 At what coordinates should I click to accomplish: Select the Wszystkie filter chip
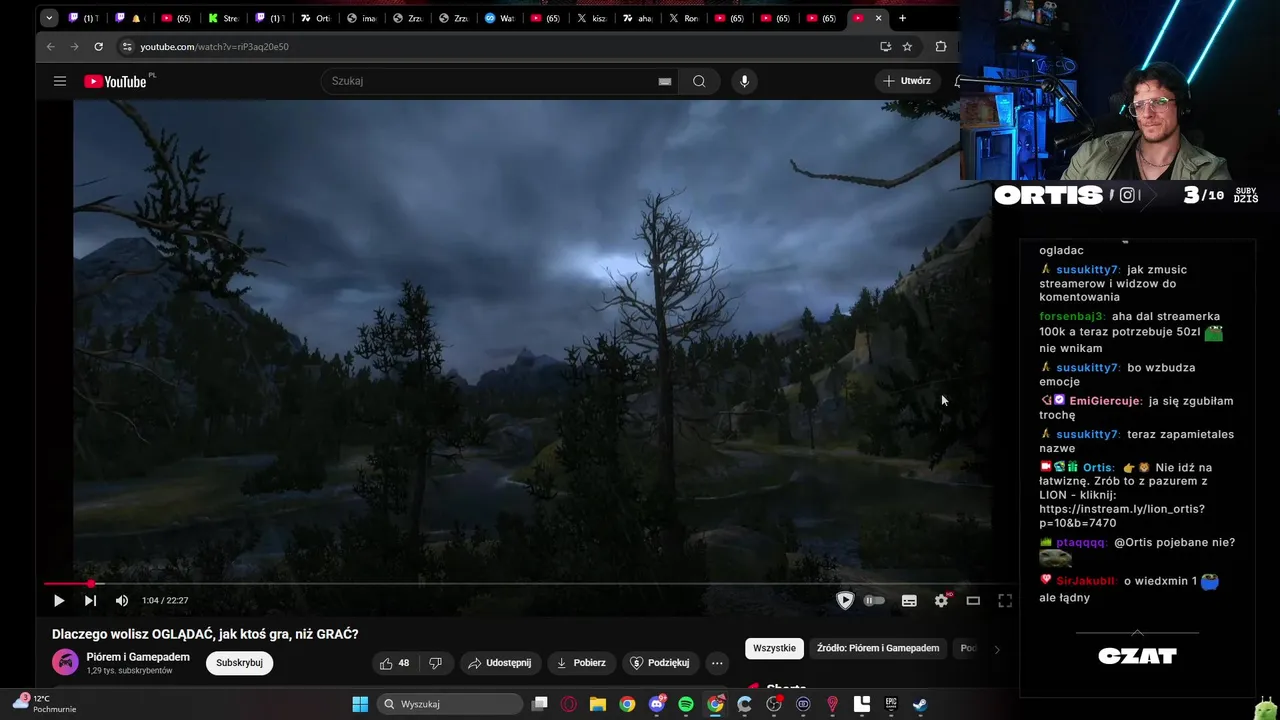(x=774, y=648)
